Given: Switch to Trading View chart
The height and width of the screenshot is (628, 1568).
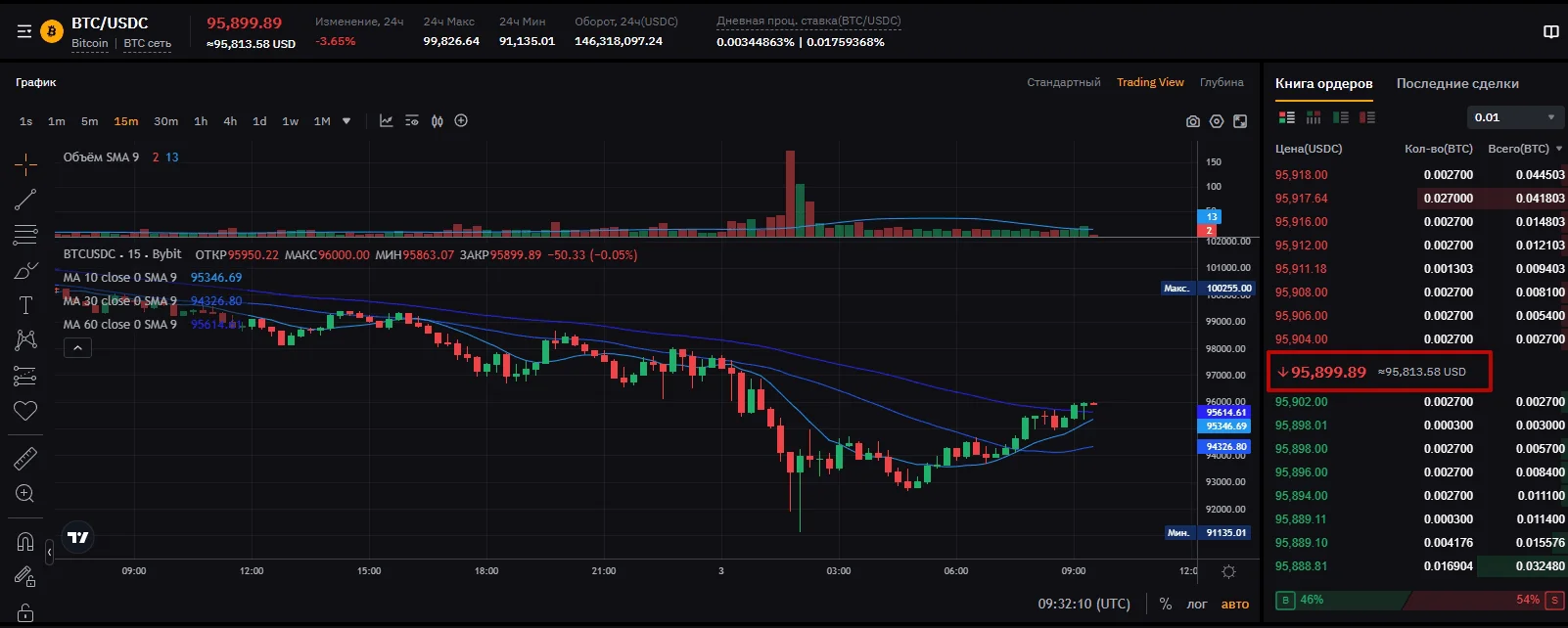Looking at the screenshot, I should point(1150,82).
